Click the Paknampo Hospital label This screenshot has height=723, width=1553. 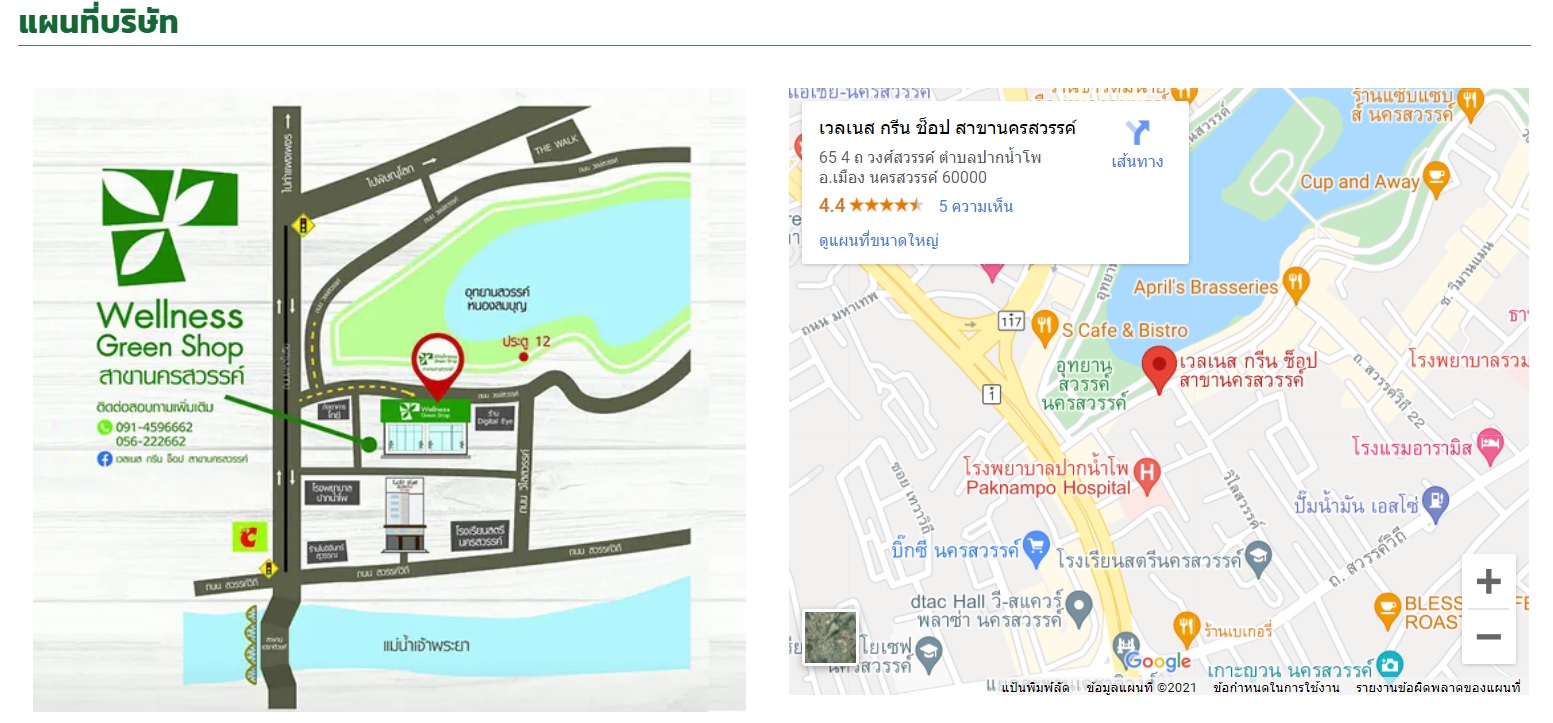pyautogui.click(x=1048, y=478)
